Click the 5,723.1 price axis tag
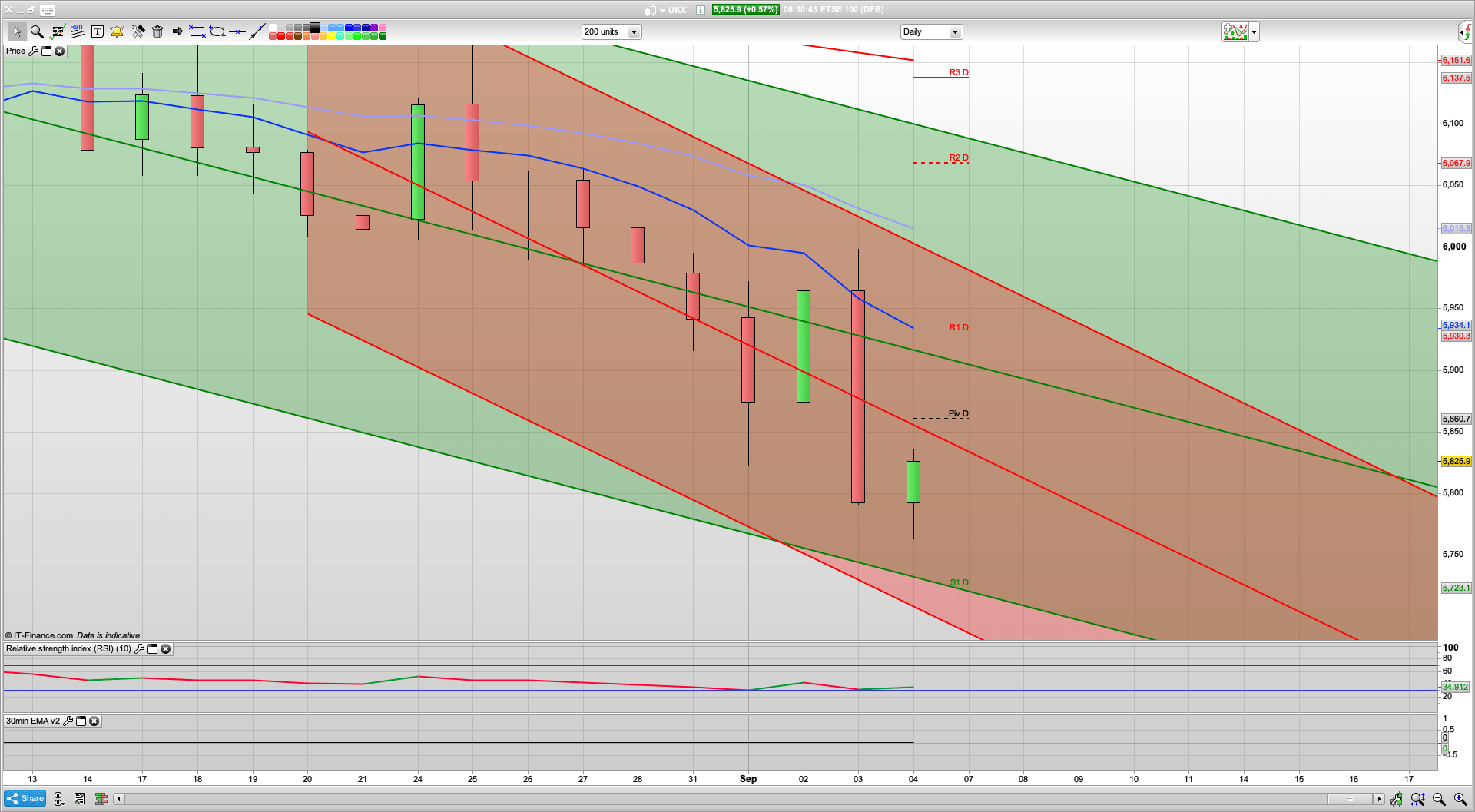 coord(1456,588)
